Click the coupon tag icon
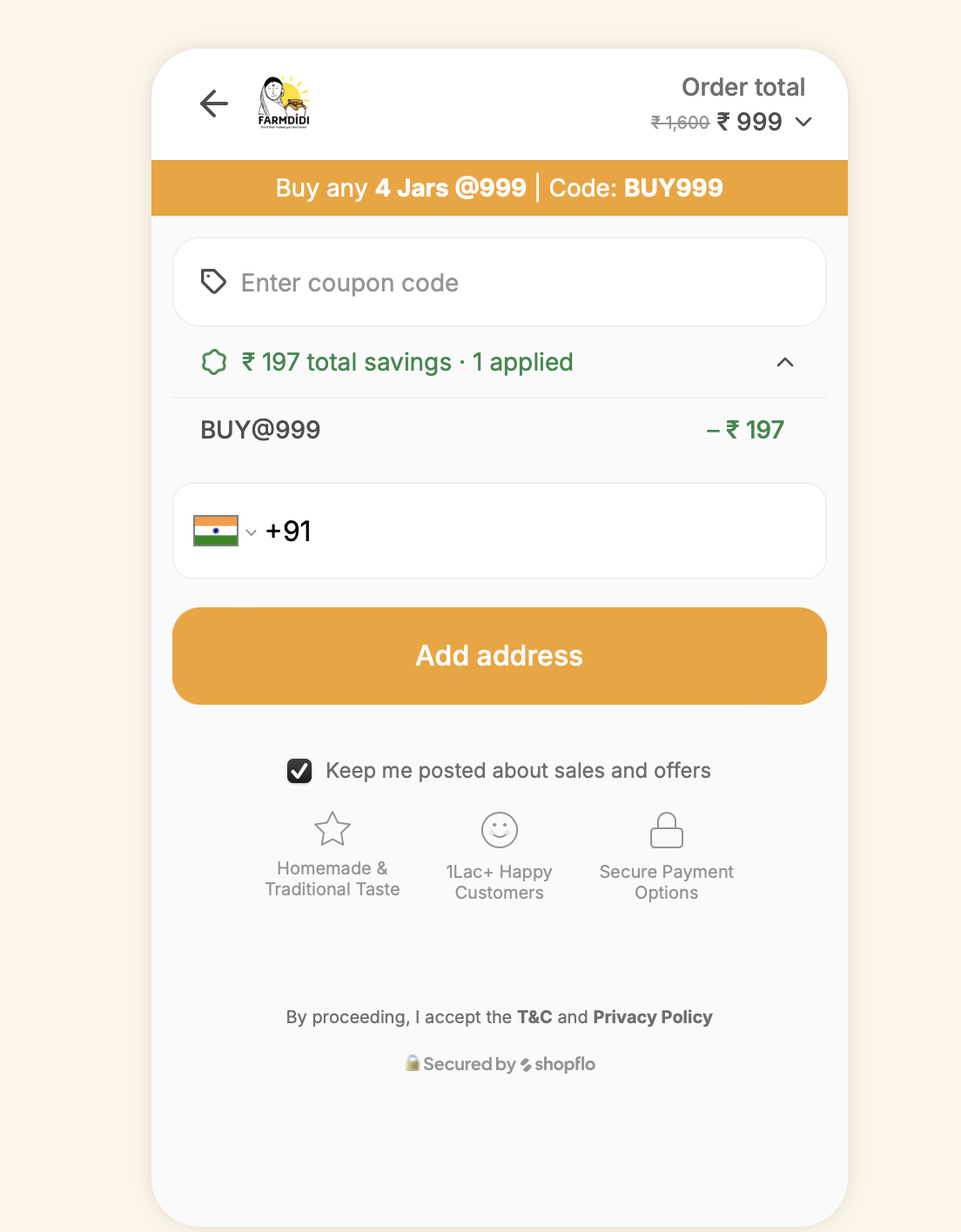The height and width of the screenshot is (1232, 961). pos(213,282)
